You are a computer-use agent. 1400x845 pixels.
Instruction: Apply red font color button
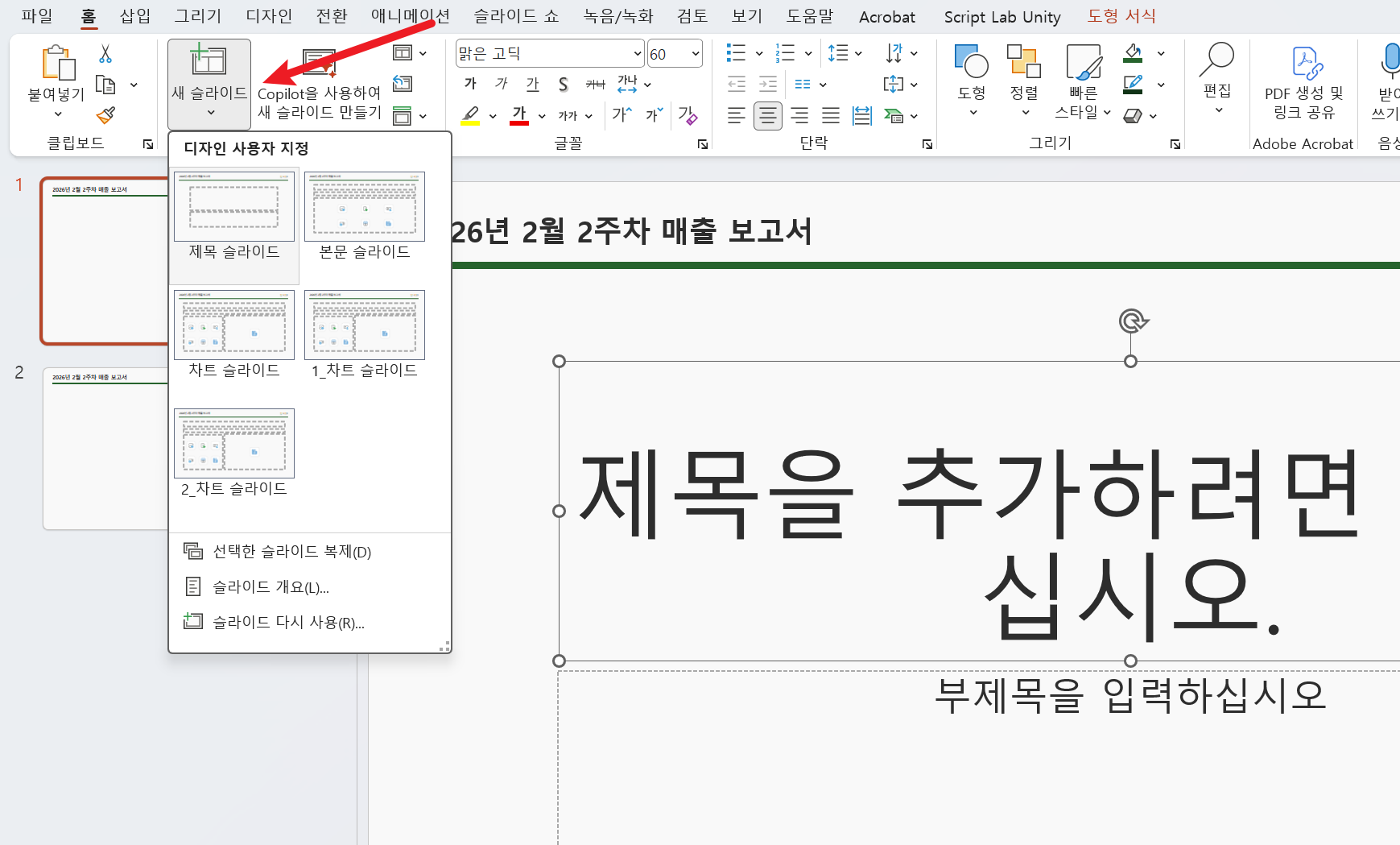[x=520, y=115]
